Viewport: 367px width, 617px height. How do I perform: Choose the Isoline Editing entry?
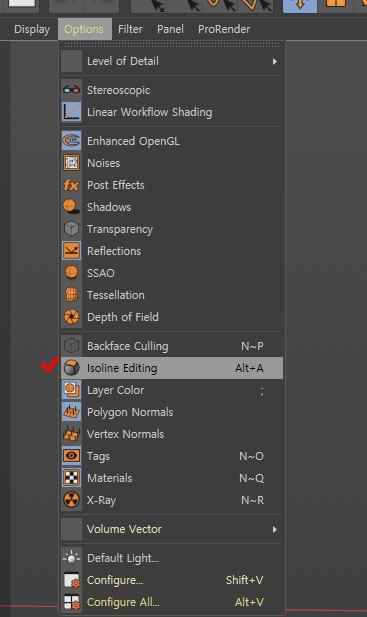(x=172, y=368)
